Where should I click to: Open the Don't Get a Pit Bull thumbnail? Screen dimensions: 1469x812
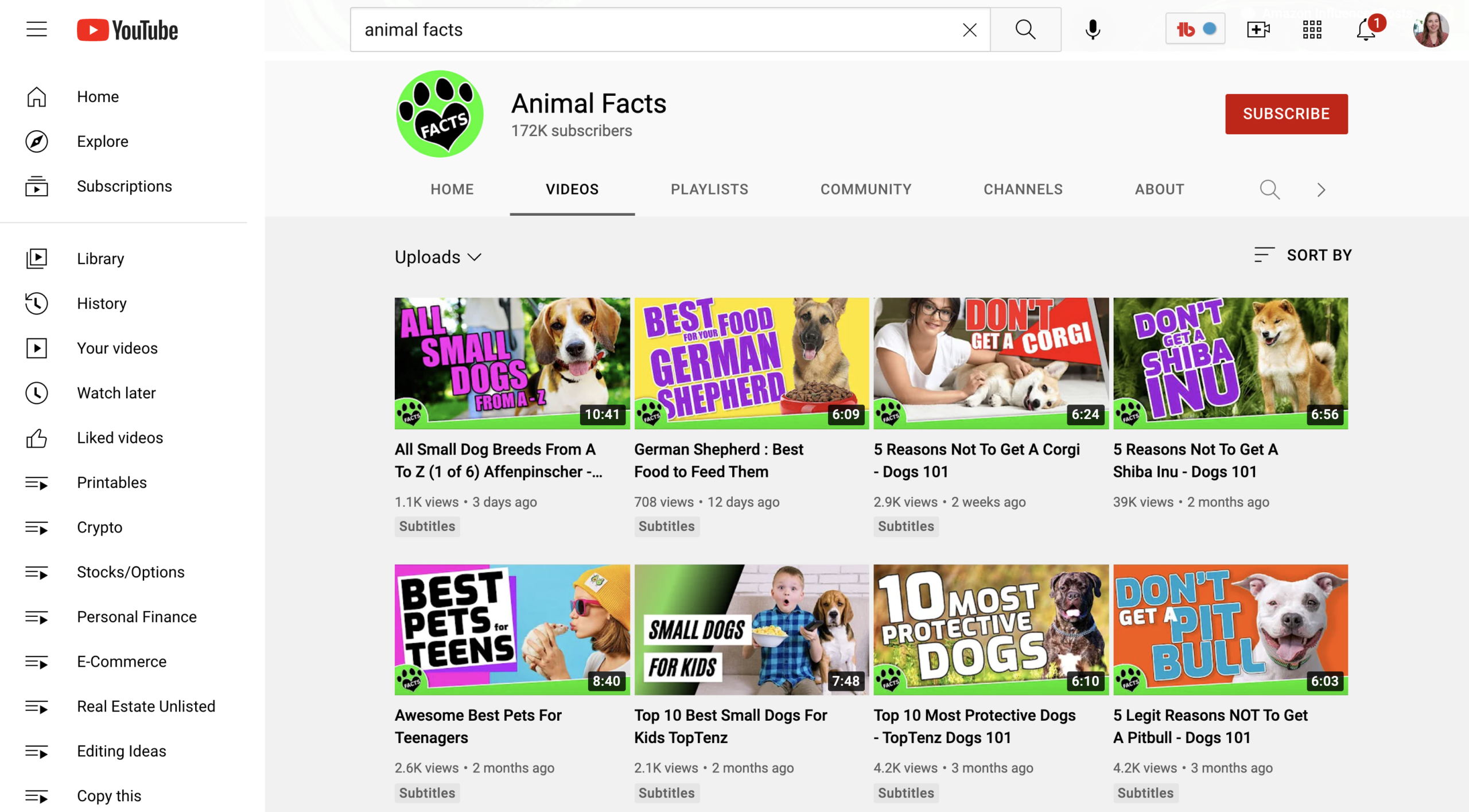(x=1230, y=630)
